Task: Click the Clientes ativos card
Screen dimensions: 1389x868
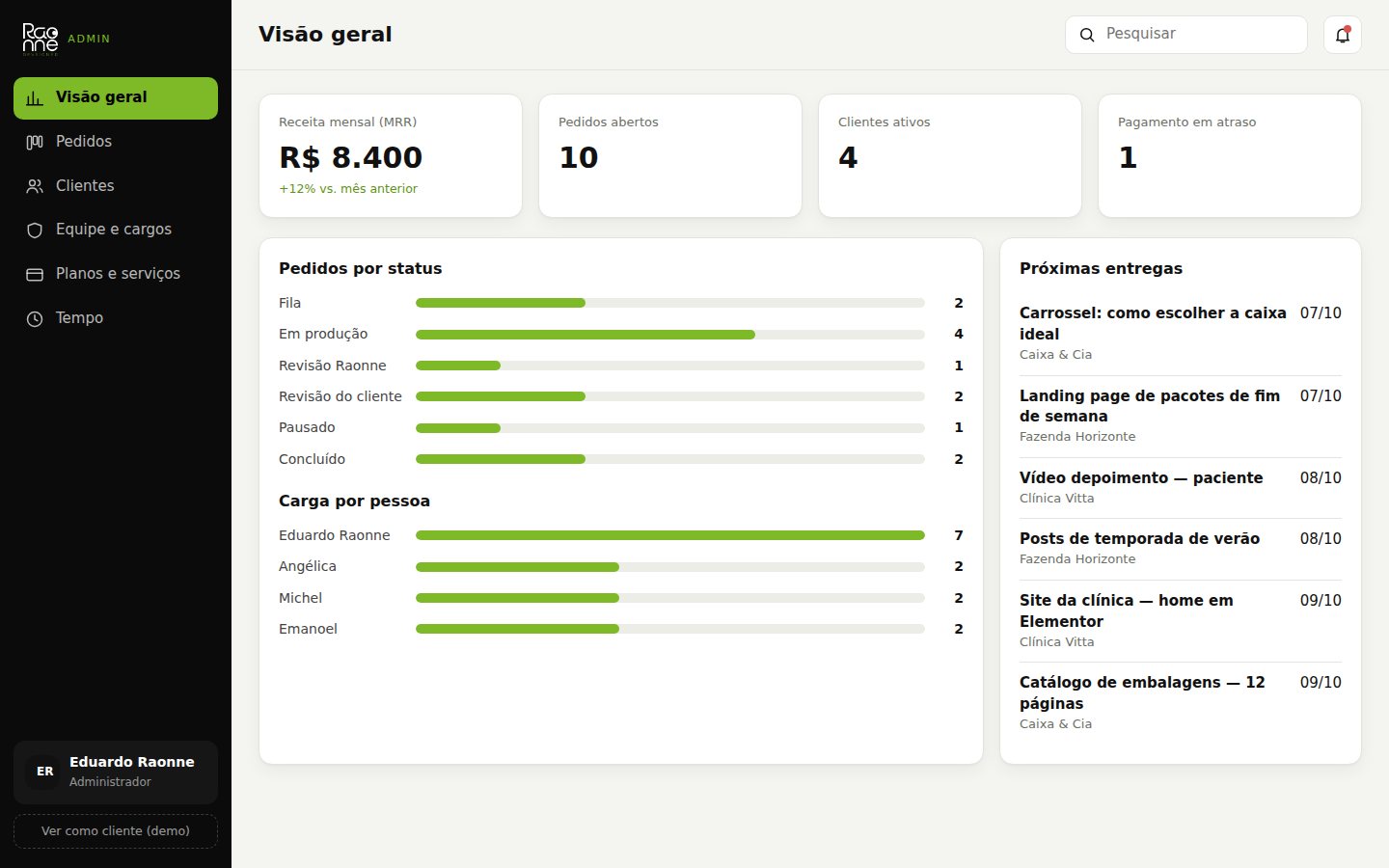Action: click(x=950, y=155)
